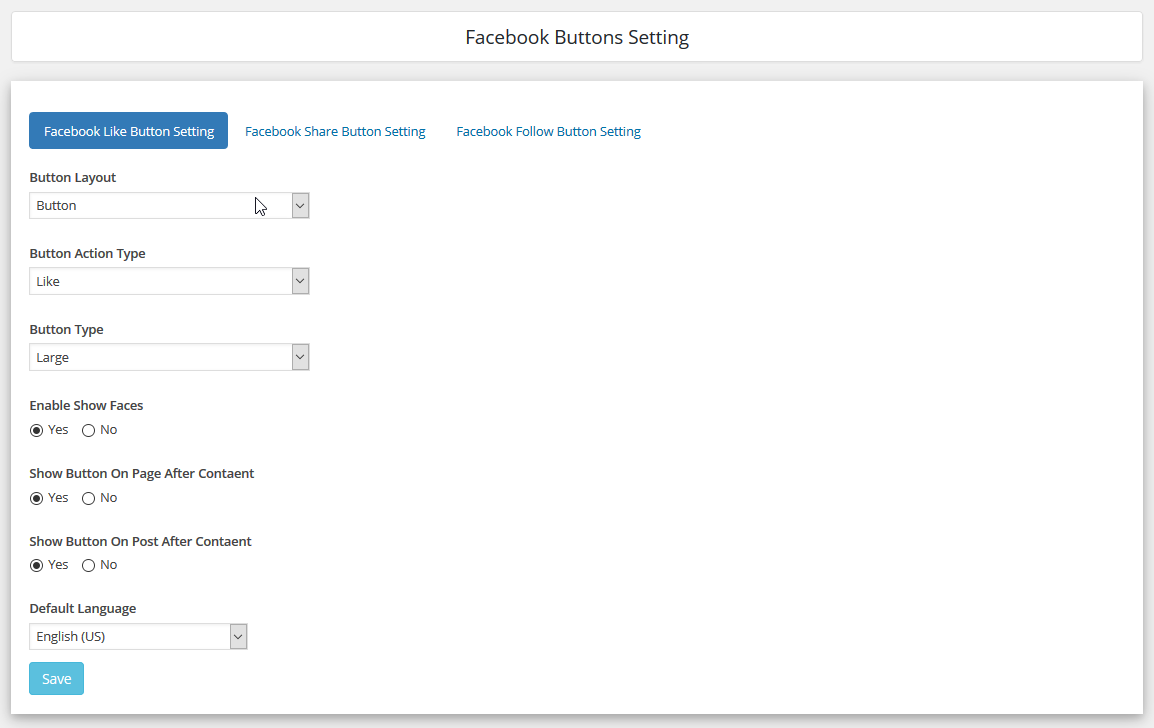Switch to Facebook Share Button Setting tab
This screenshot has width=1154, height=728.
[335, 131]
